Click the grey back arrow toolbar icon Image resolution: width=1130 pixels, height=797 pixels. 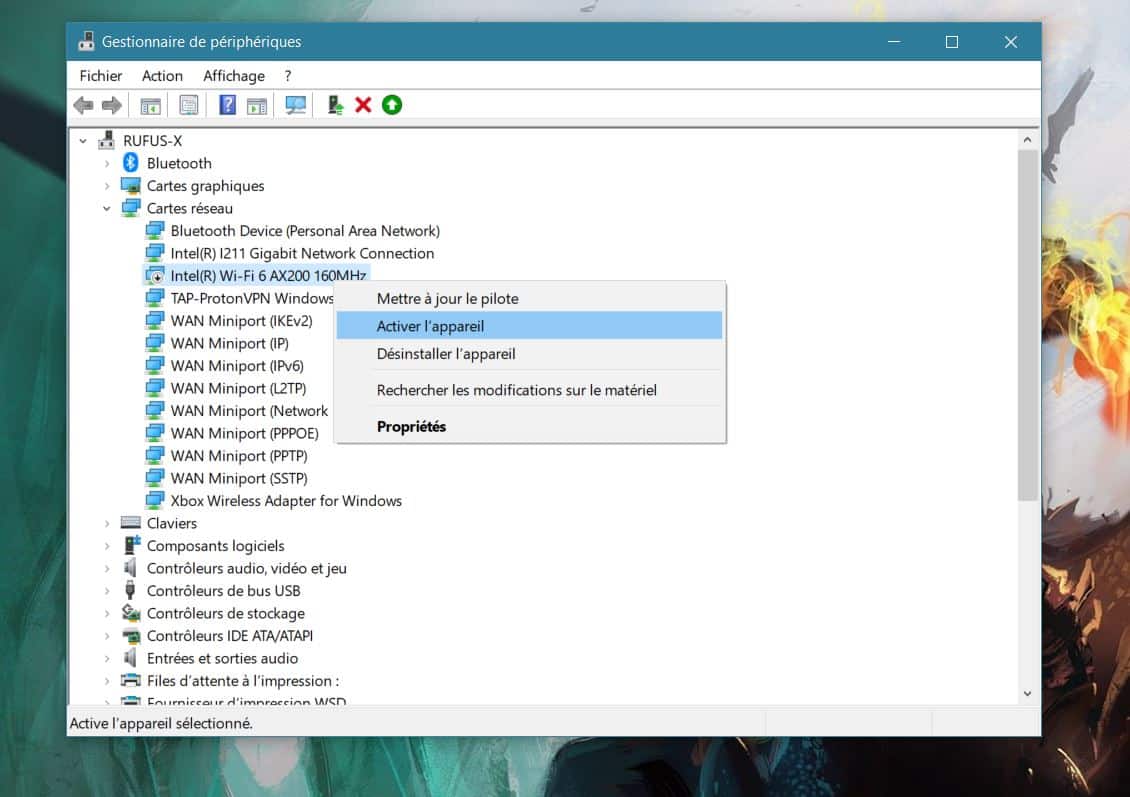pyautogui.click(x=84, y=105)
